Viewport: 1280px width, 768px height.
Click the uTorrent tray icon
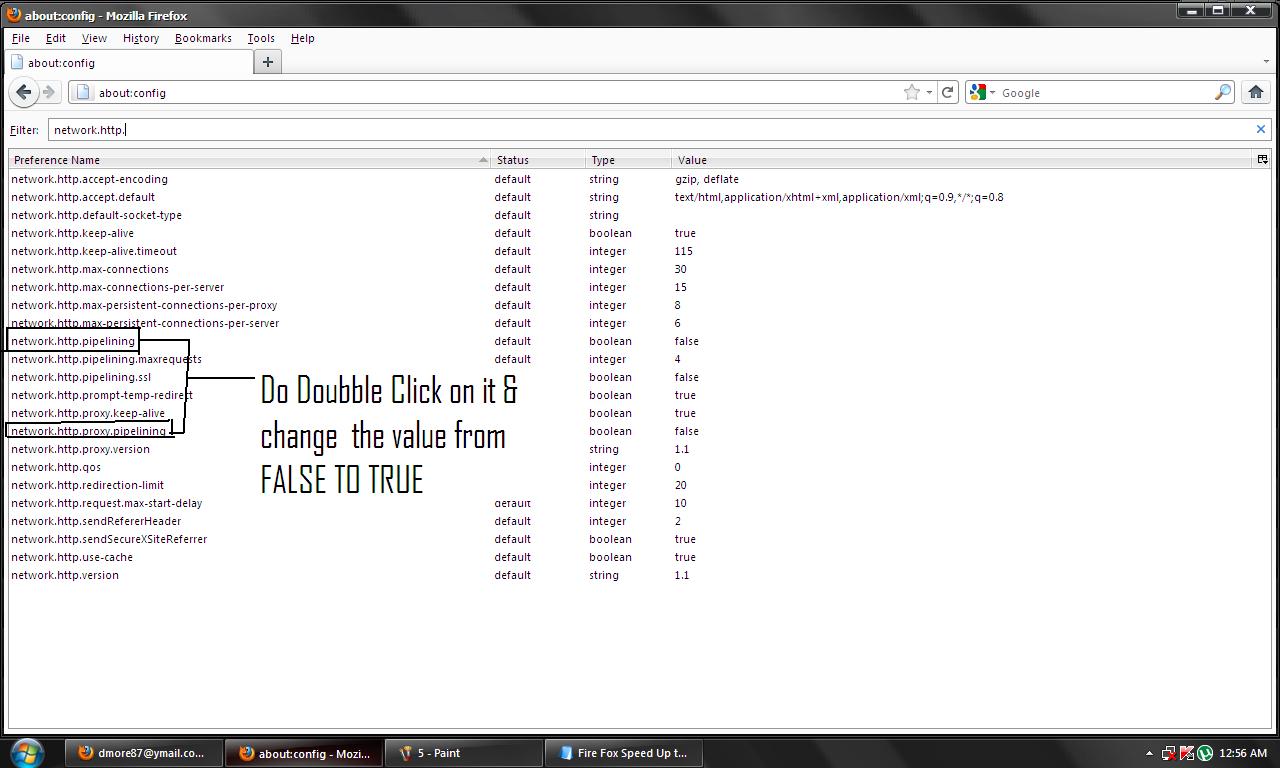(x=1204, y=753)
